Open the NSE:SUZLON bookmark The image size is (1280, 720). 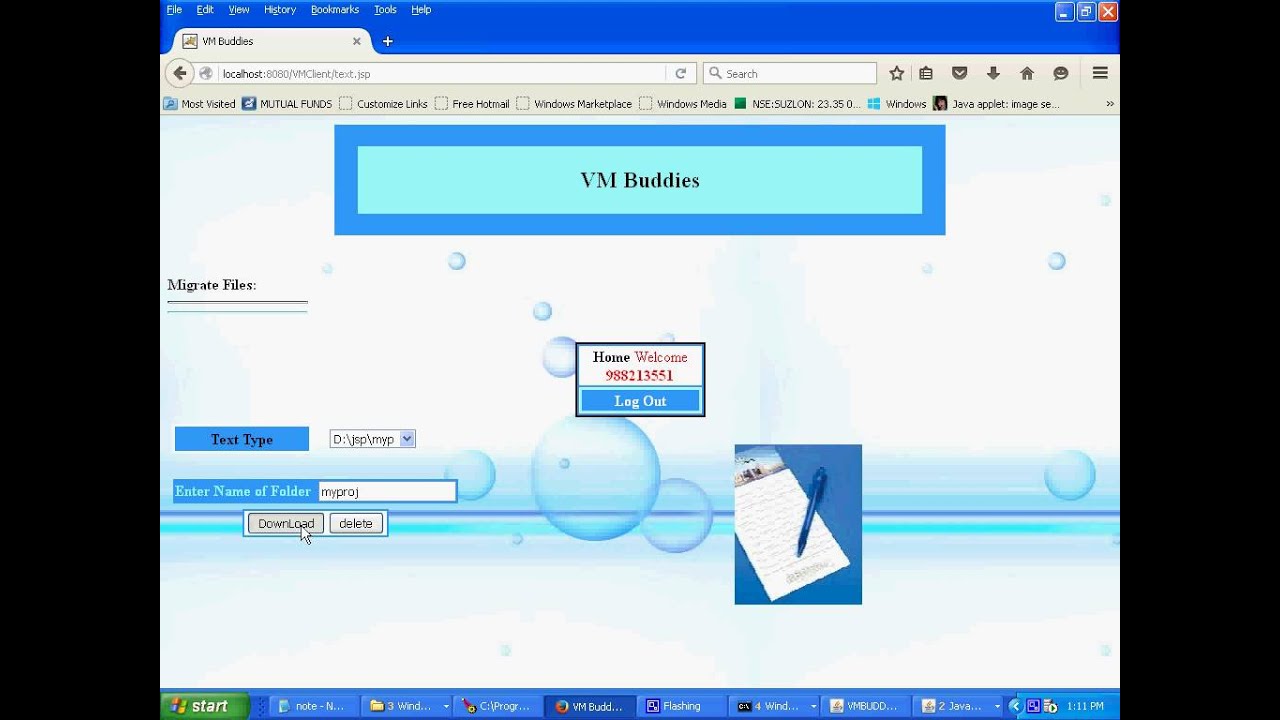(x=797, y=104)
